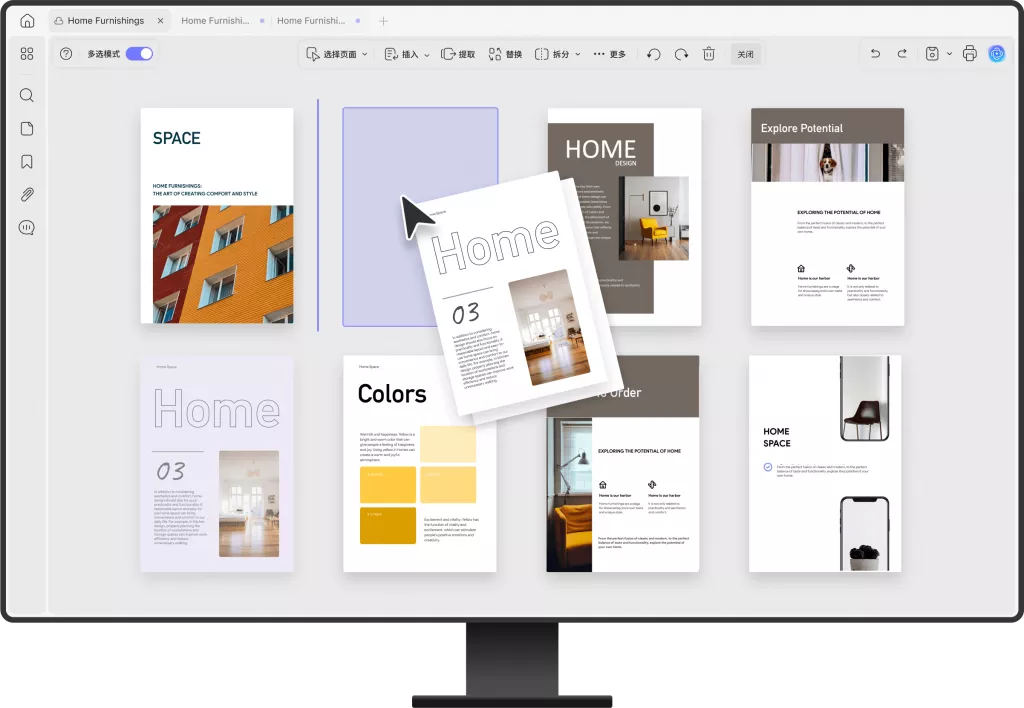This screenshot has width=1024, height=708.
Task: Select the SPACE cover page thumbnail
Action: point(217,215)
